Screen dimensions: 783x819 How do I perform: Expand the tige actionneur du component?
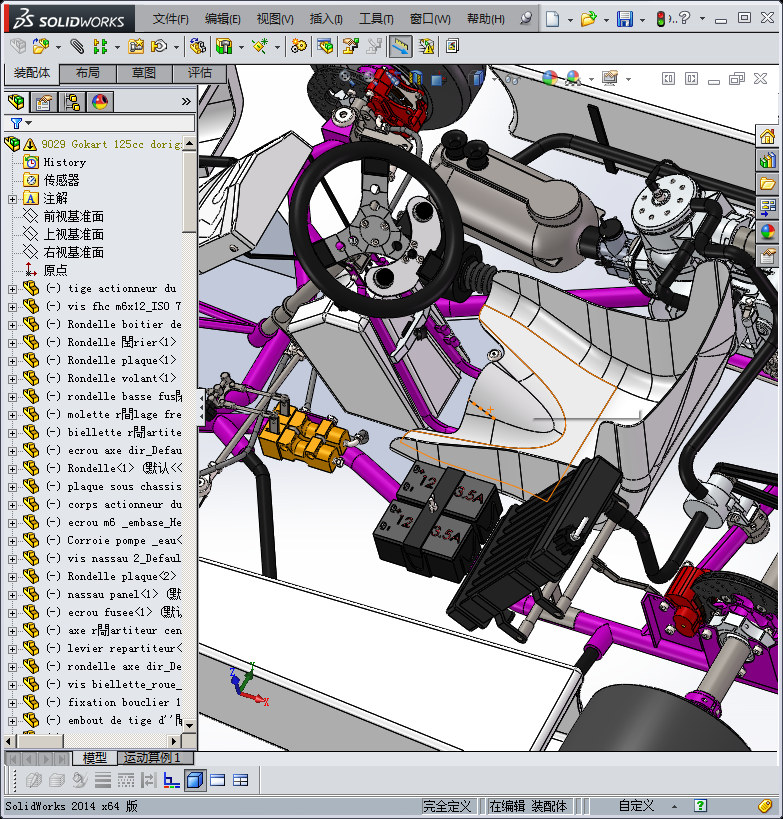13,289
